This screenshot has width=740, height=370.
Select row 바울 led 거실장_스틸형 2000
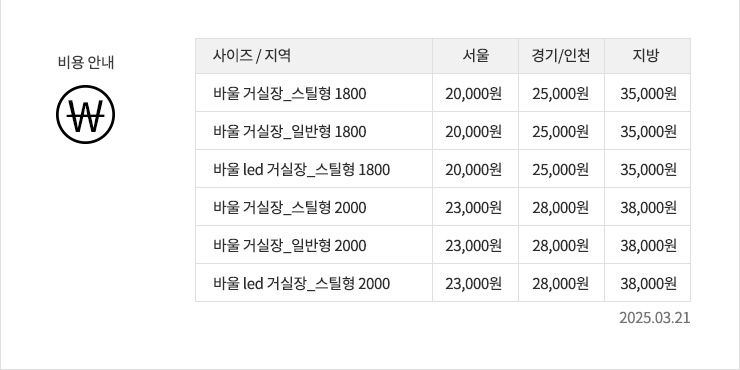[443, 283]
